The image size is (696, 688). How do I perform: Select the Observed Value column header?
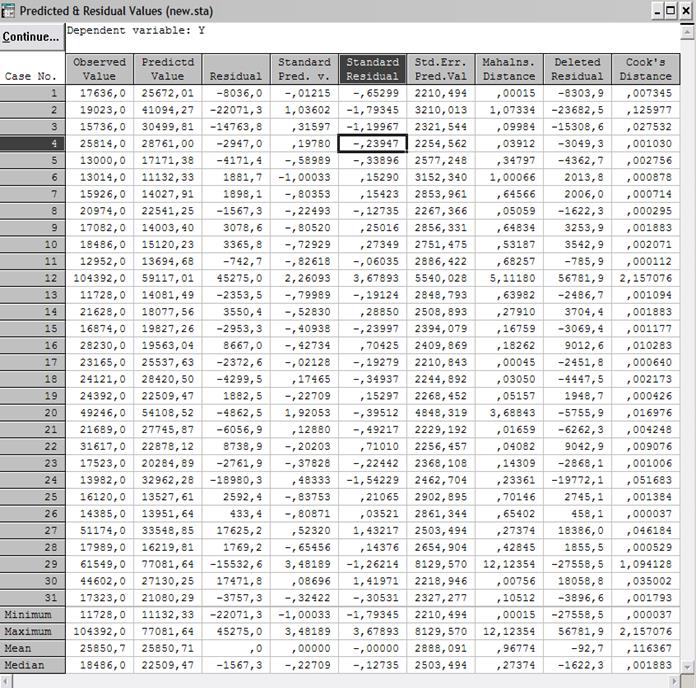100,68
